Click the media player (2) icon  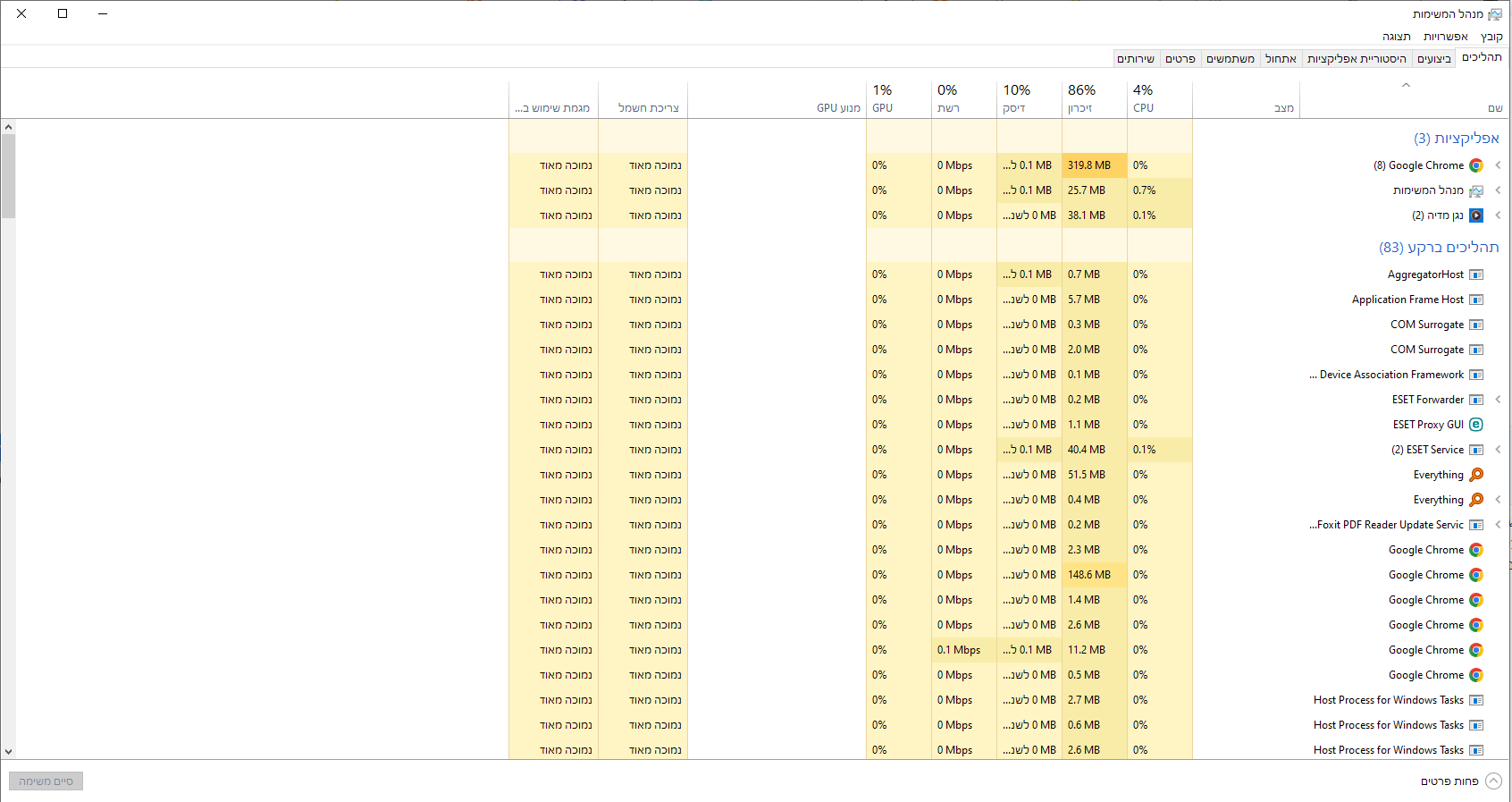tap(1476, 215)
